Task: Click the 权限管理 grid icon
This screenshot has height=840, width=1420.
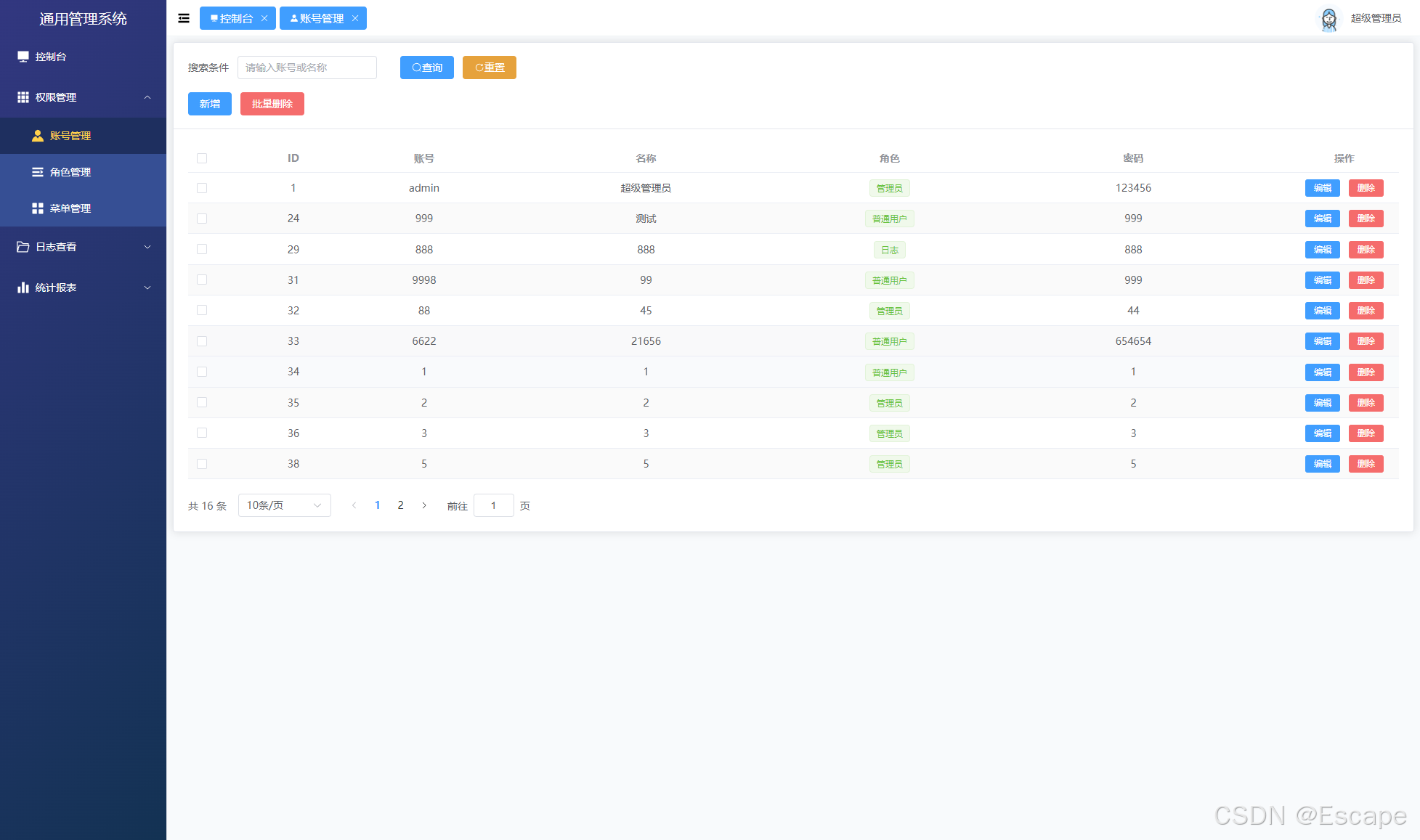Action: coord(23,97)
